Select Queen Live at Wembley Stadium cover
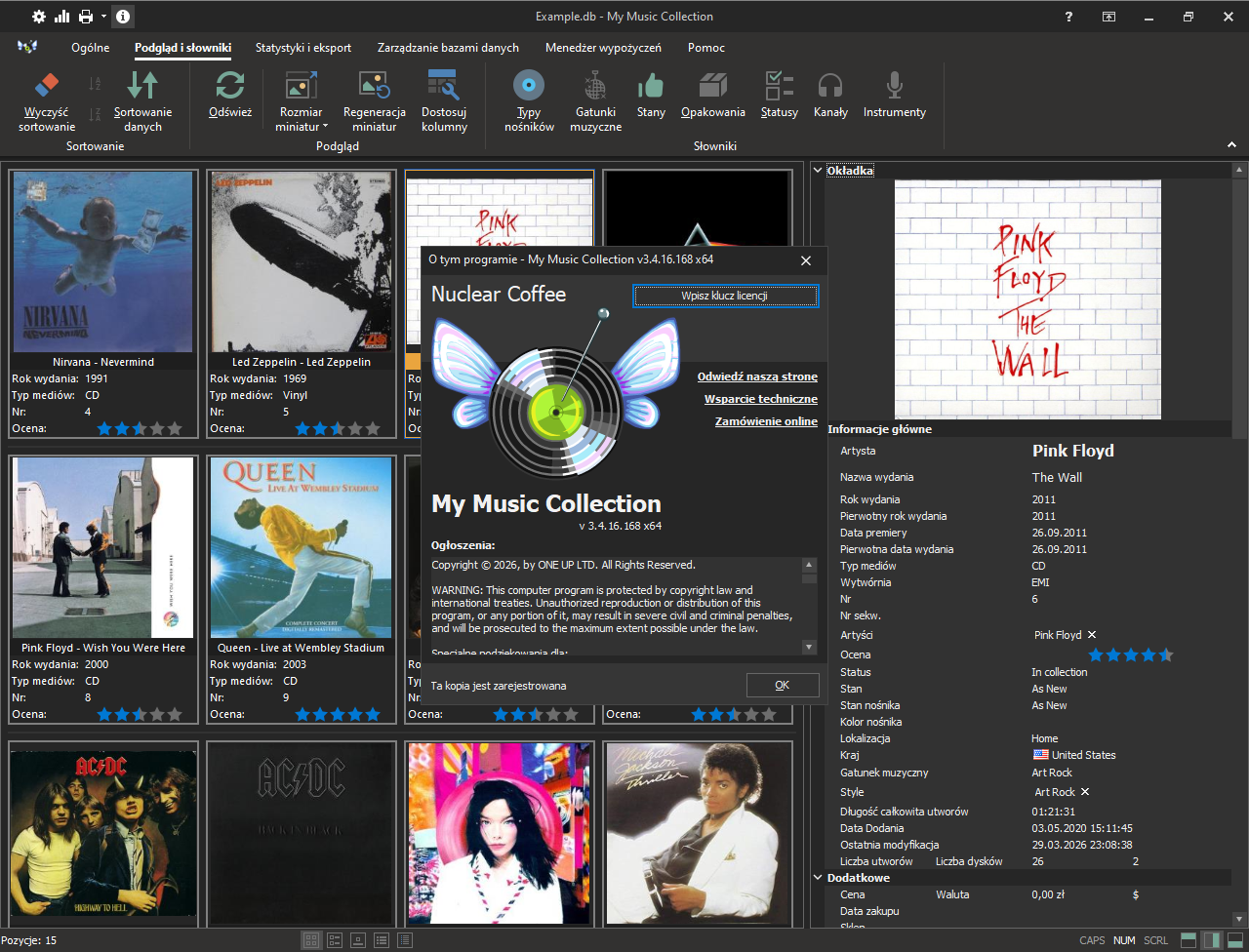The image size is (1249, 952). point(302,547)
